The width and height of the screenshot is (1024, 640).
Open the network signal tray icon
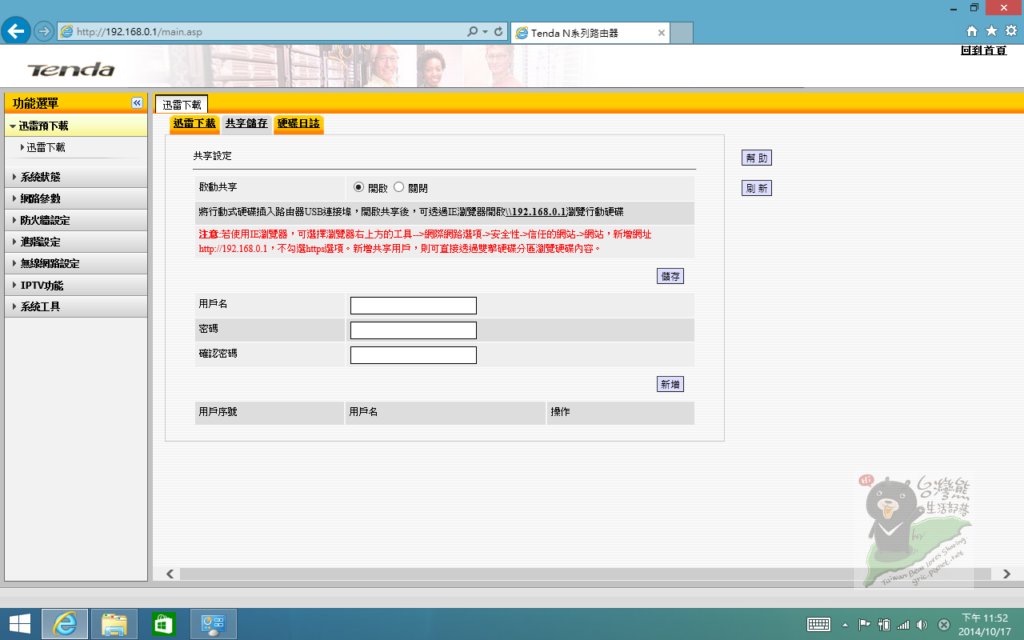pos(903,625)
